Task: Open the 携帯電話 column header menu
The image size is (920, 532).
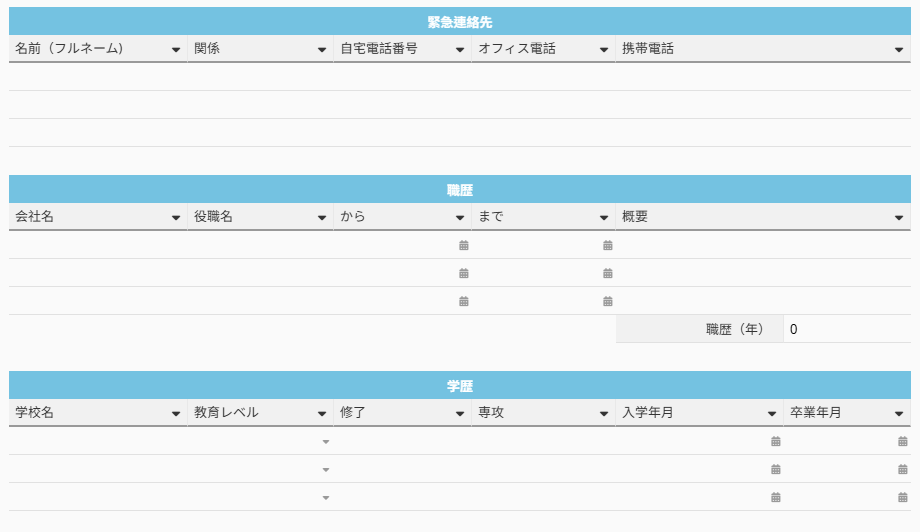Action: click(900, 49)
